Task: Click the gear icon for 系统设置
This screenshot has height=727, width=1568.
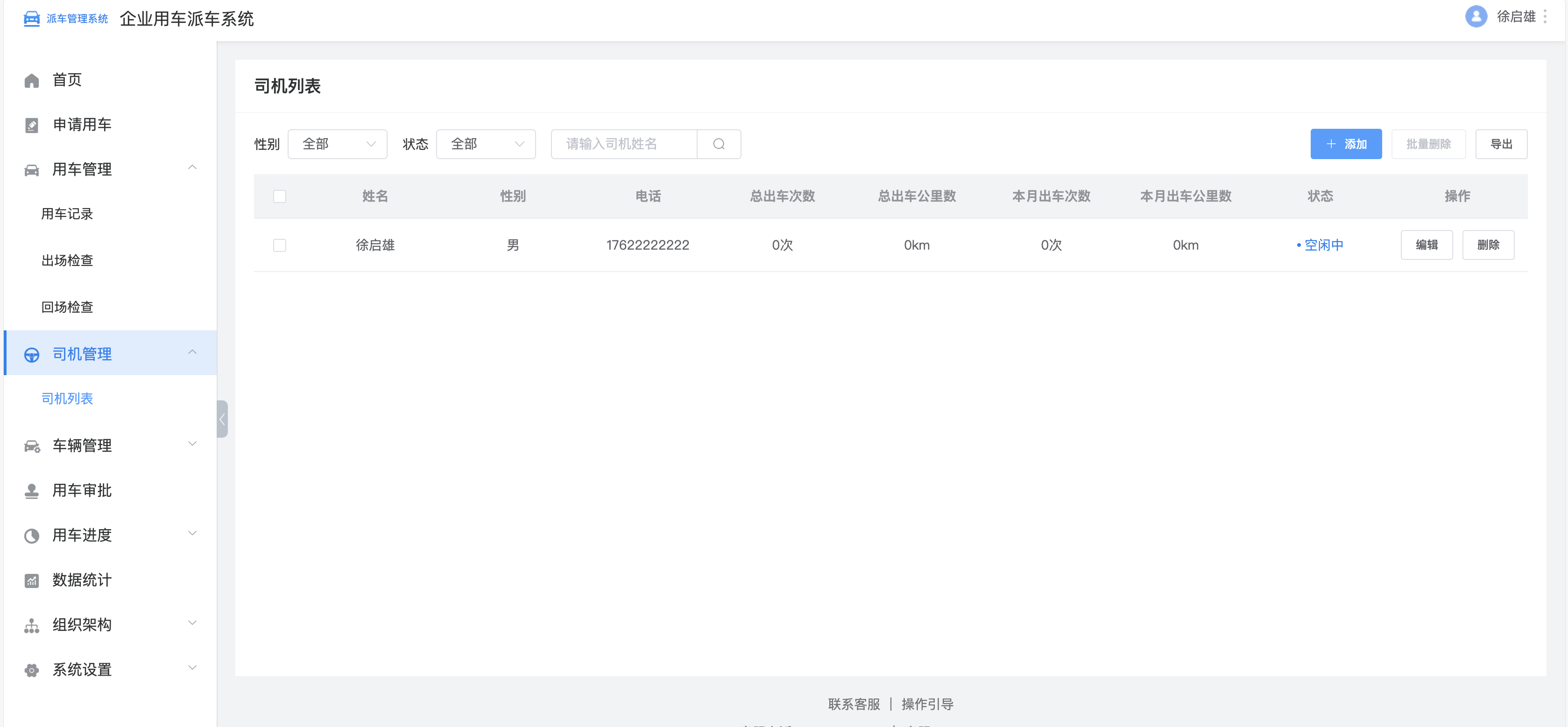Action: tap(32, 671)
